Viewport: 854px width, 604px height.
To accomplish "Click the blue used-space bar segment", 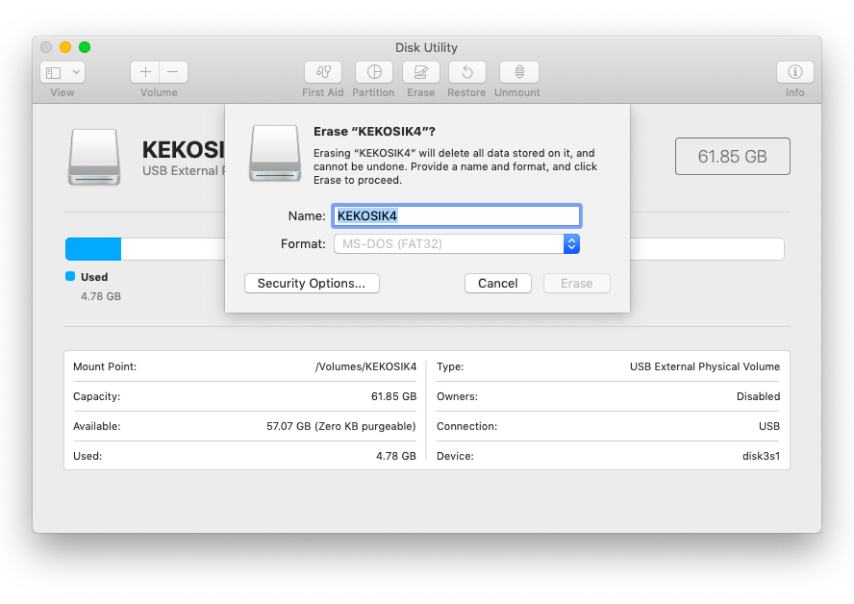I will [x=93, y=249].
